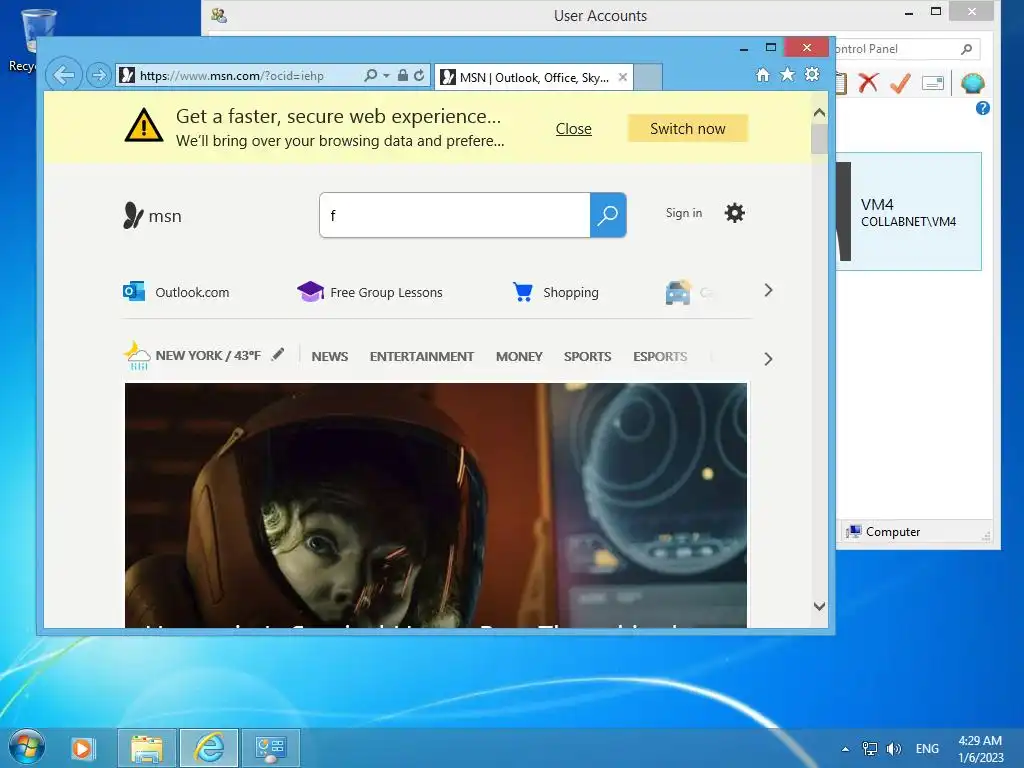Open the Windows Start button

click(x=26, y=747)
